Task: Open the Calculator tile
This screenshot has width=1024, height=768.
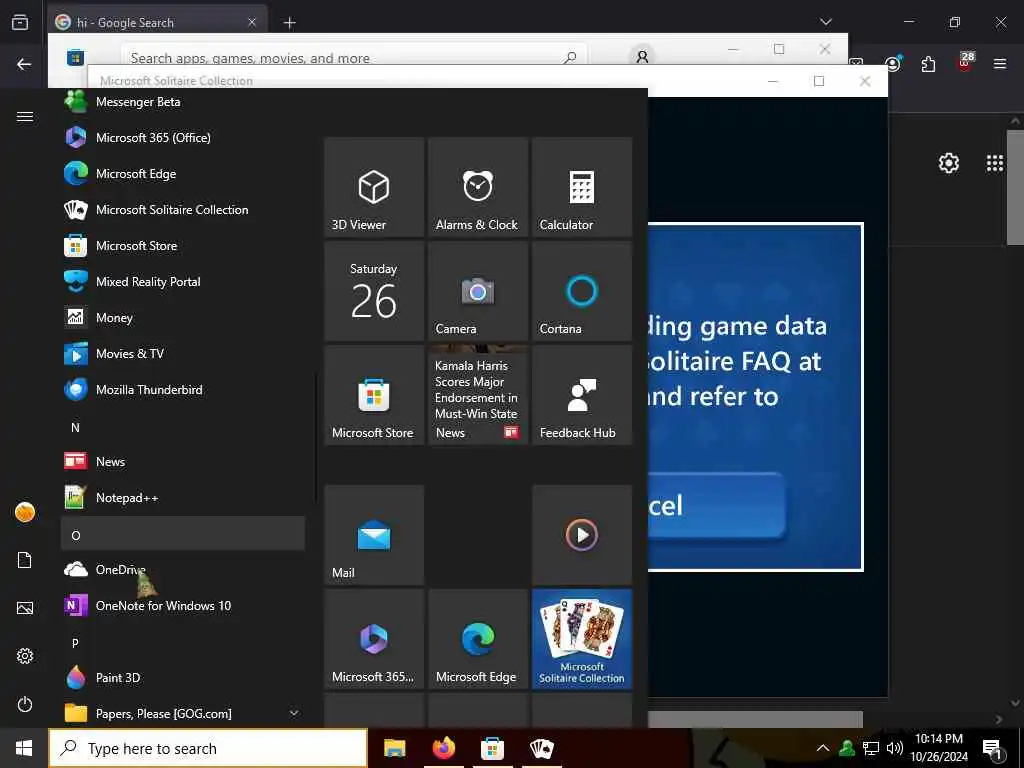Action: [582, 187]
